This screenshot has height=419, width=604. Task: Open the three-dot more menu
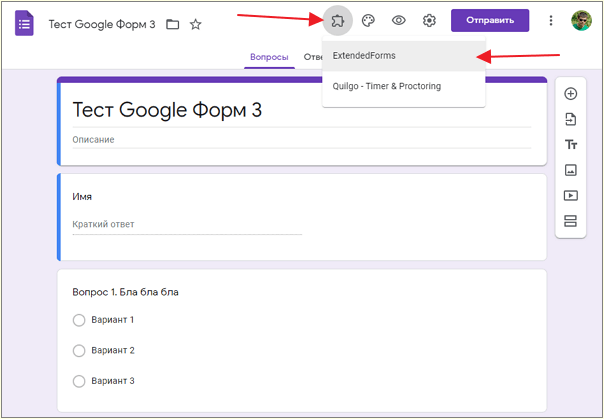coord(551,21)
